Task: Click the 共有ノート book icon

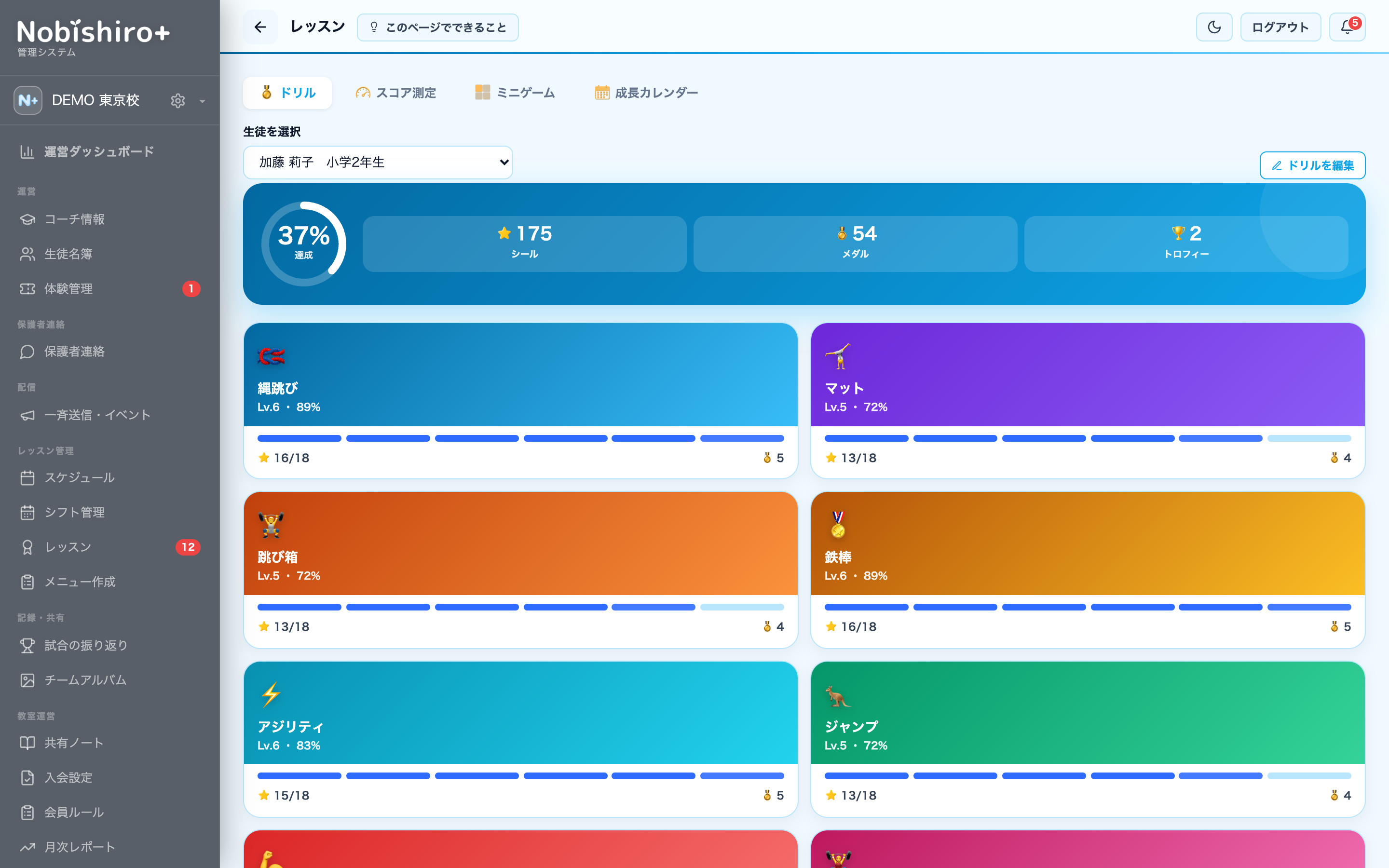Action: pyautogui.click(x=27, y=743)
